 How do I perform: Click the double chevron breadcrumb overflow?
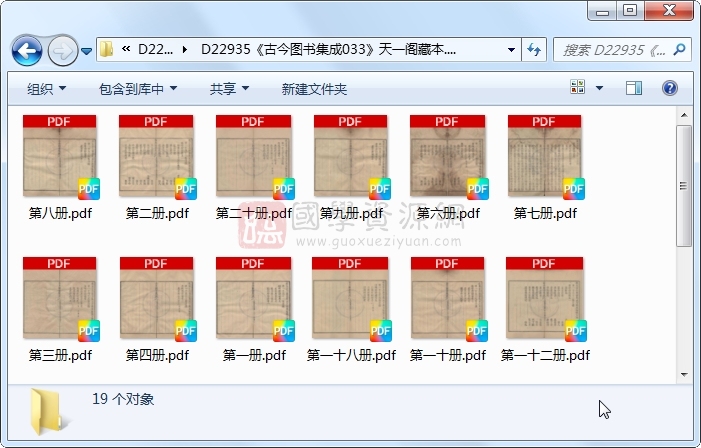126,49
